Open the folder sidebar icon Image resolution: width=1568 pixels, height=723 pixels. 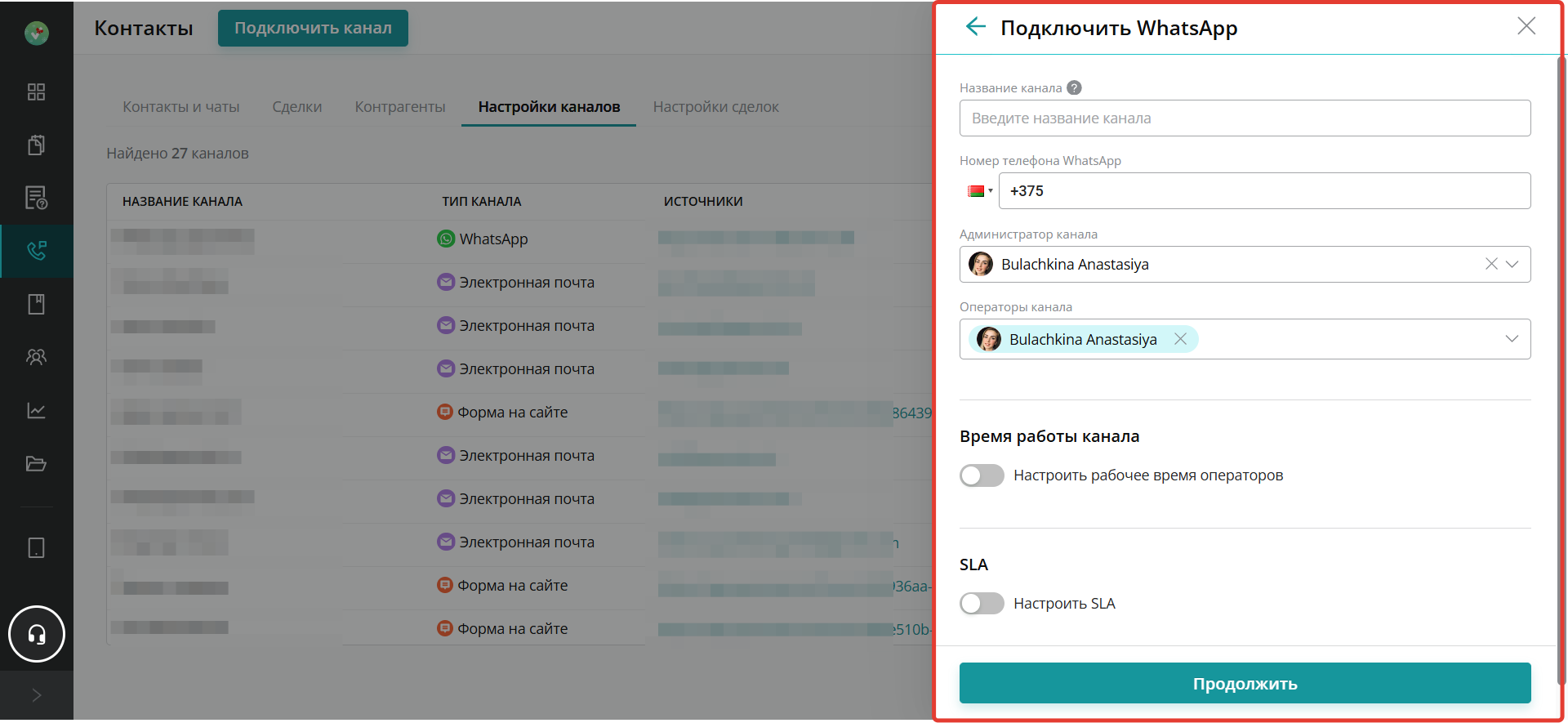point(36,464)
